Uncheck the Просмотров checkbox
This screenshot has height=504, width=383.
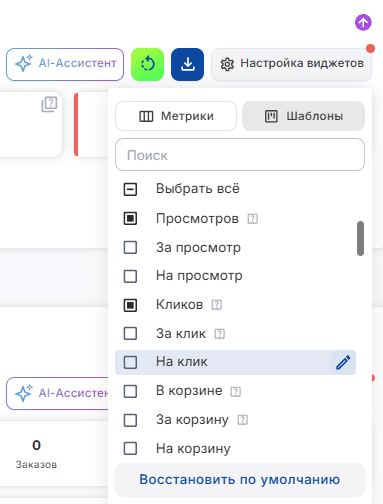click(130, 219)
